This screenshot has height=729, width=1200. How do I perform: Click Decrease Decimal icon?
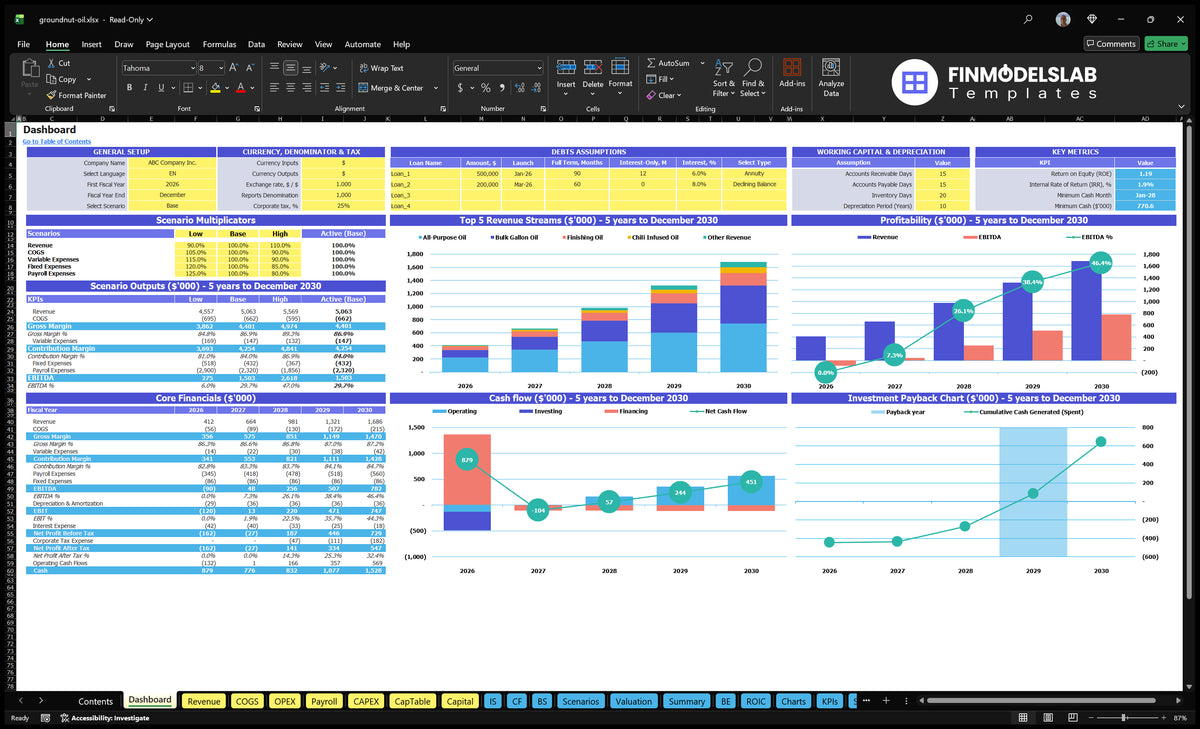pos(537,88)
